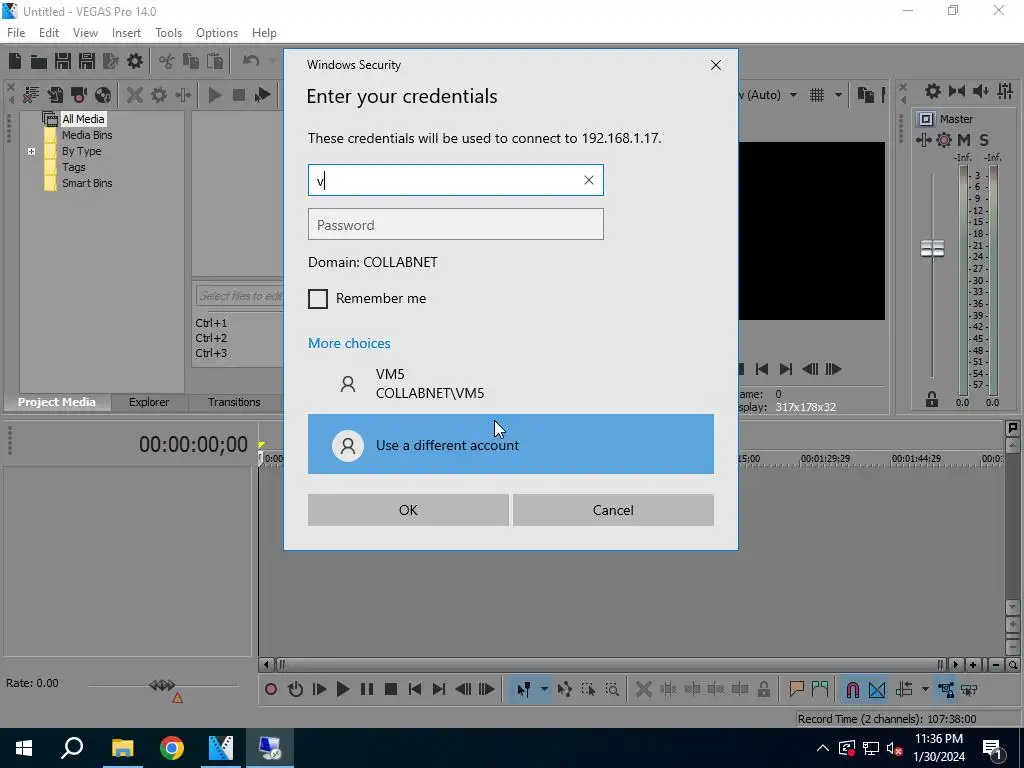Toggle Loop Playback in transport bar
Screen dimensions: 1024x768
coord(295,689)
